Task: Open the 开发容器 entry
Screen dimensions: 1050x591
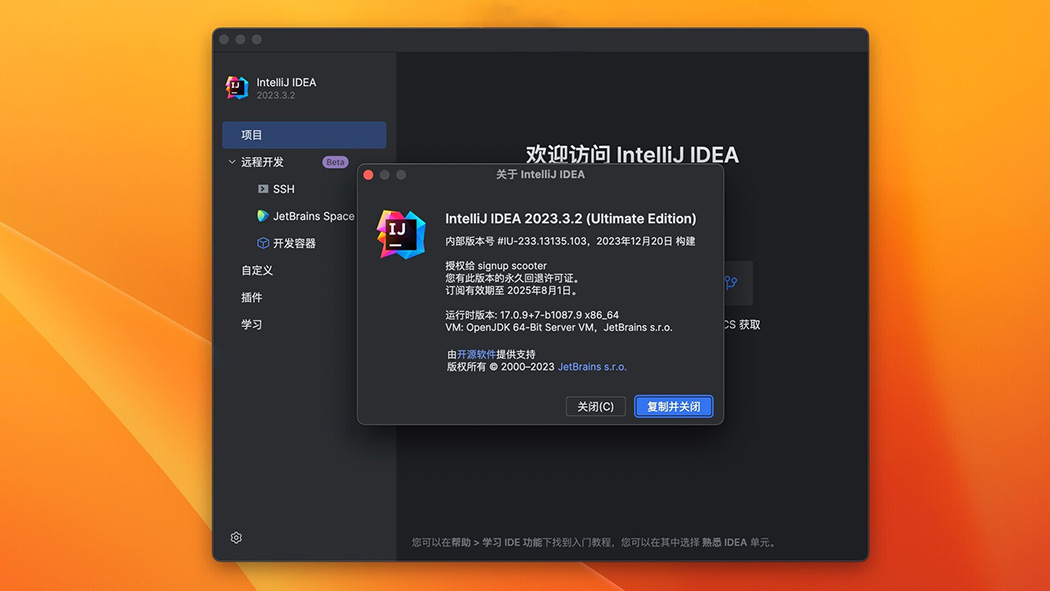Action: (294, 243)
